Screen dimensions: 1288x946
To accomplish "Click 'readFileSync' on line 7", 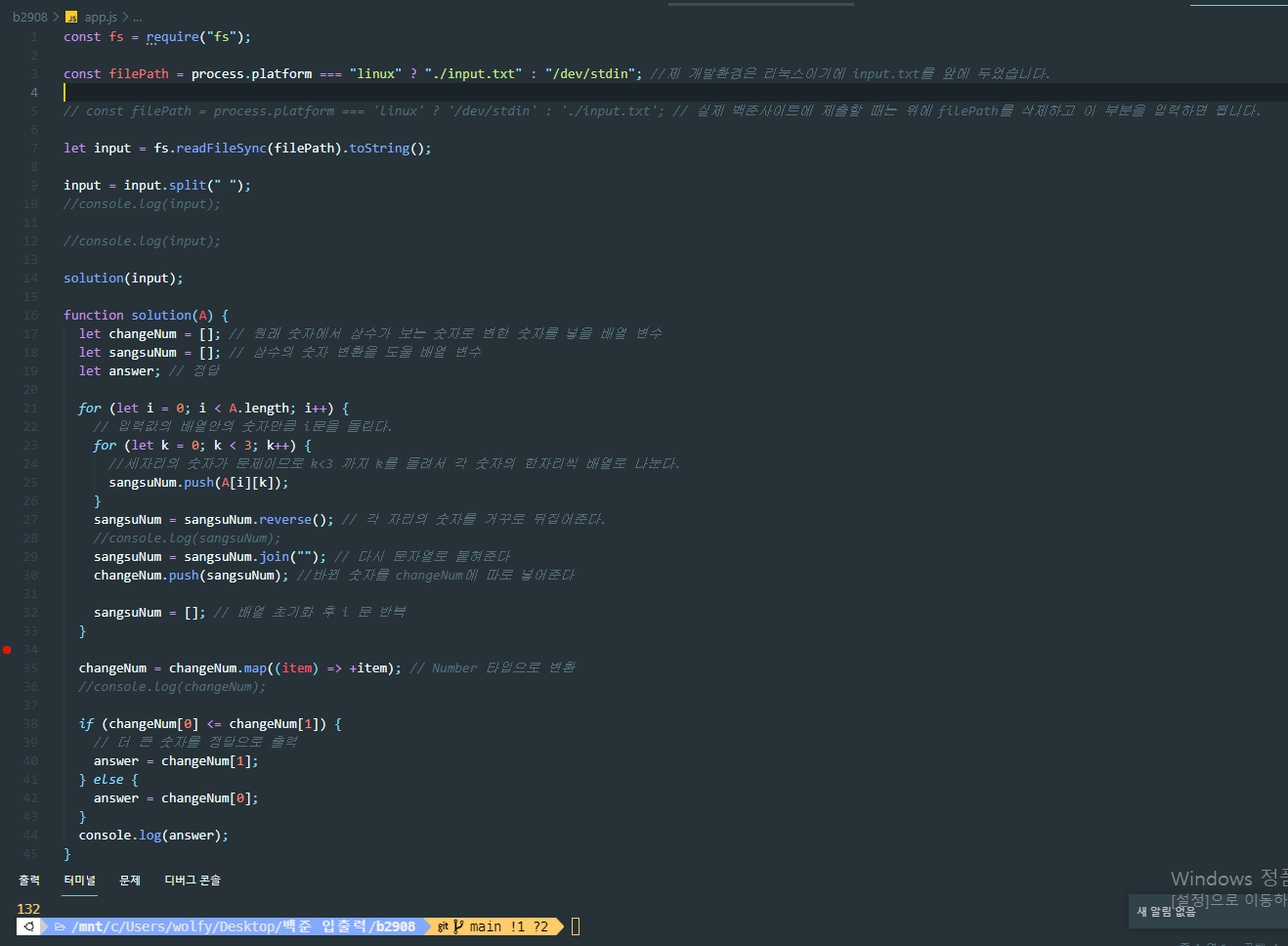I will pos(221,149).
